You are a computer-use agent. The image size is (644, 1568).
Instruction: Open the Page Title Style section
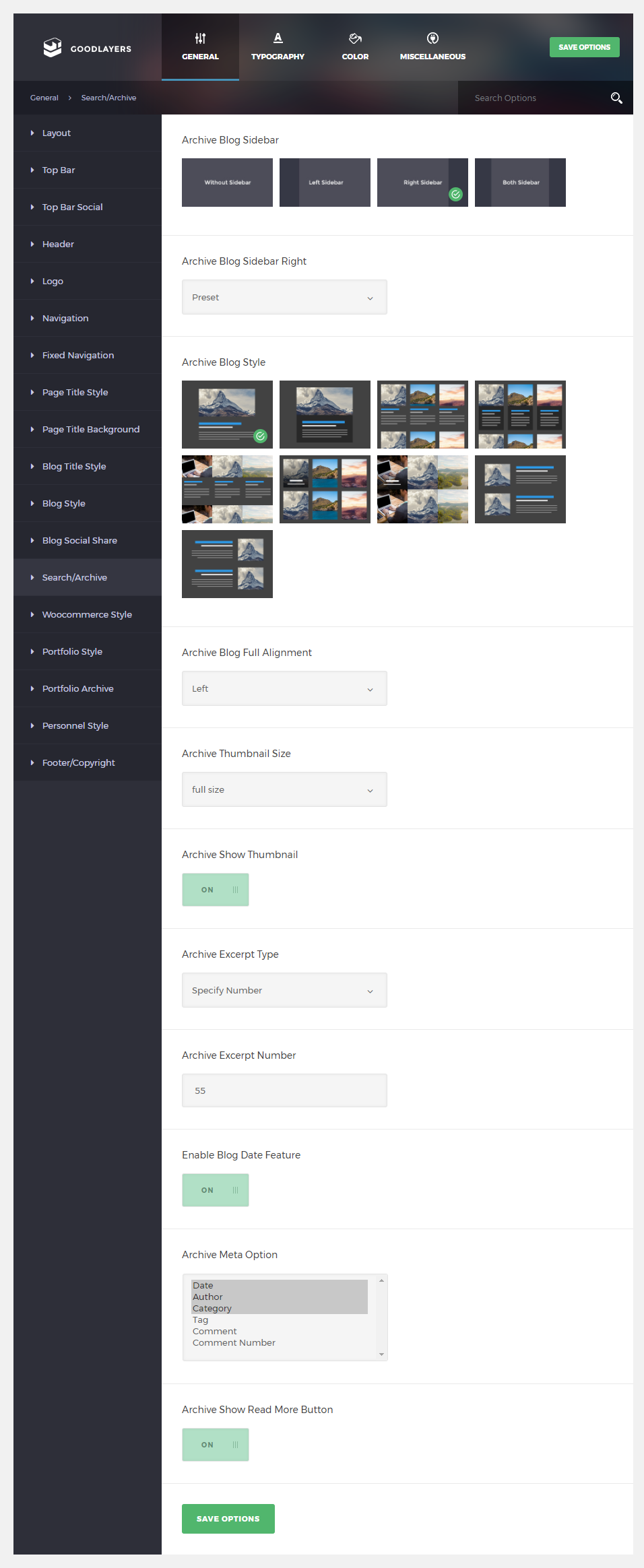point(88,392)
